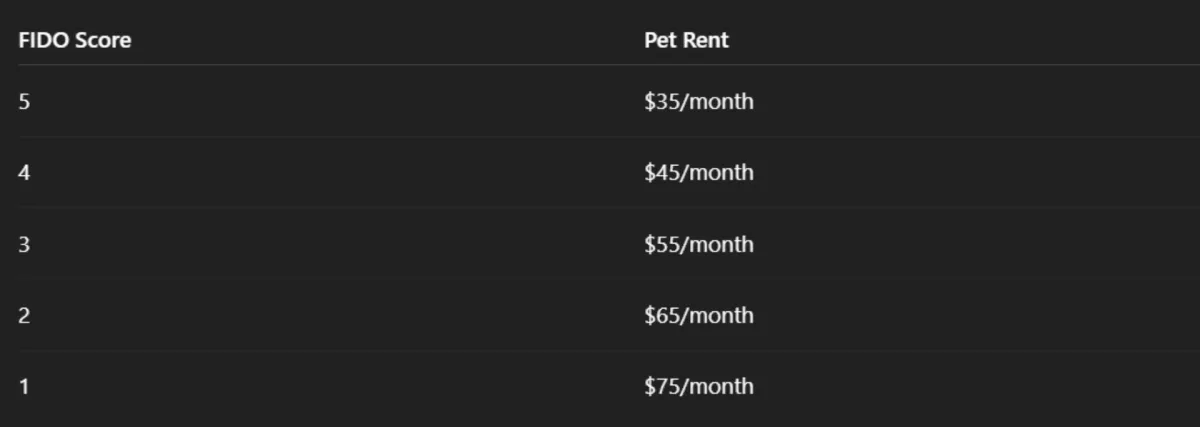Click the $45 amount in second row

point(661,172)
